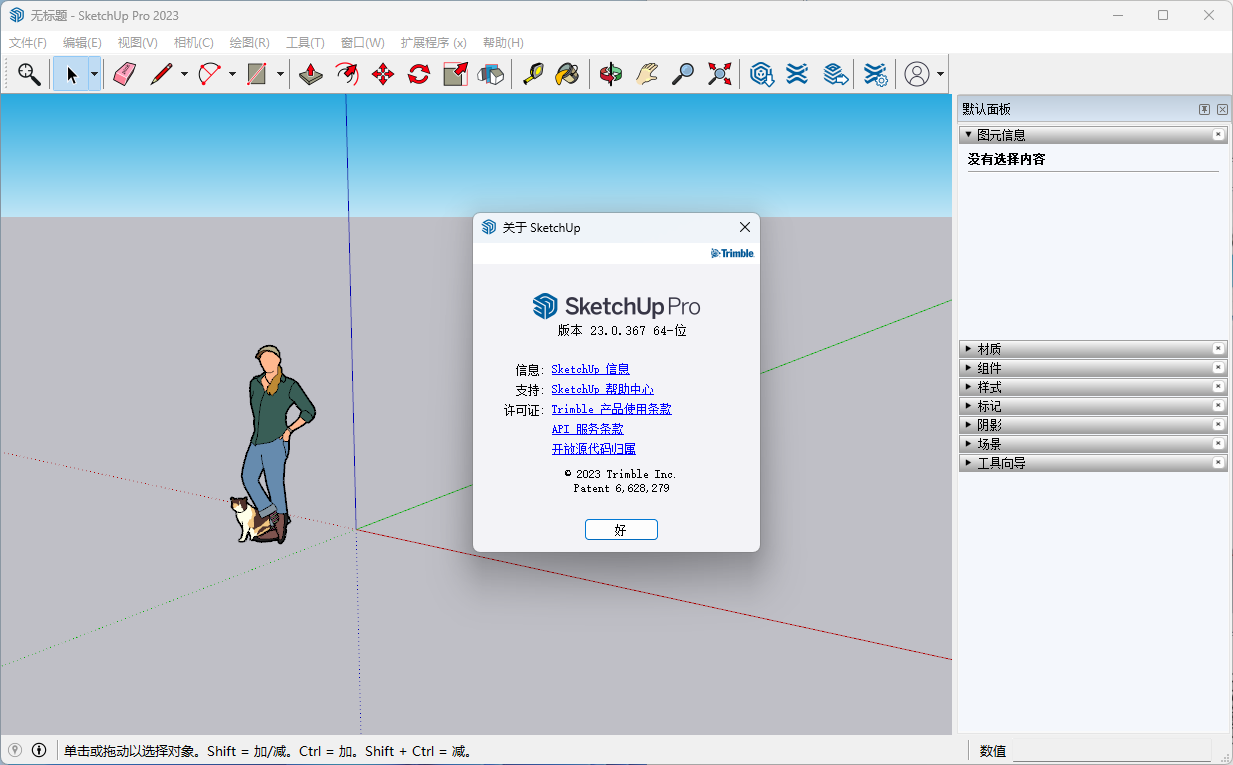Expand the 场景 panel

point(968,444)
